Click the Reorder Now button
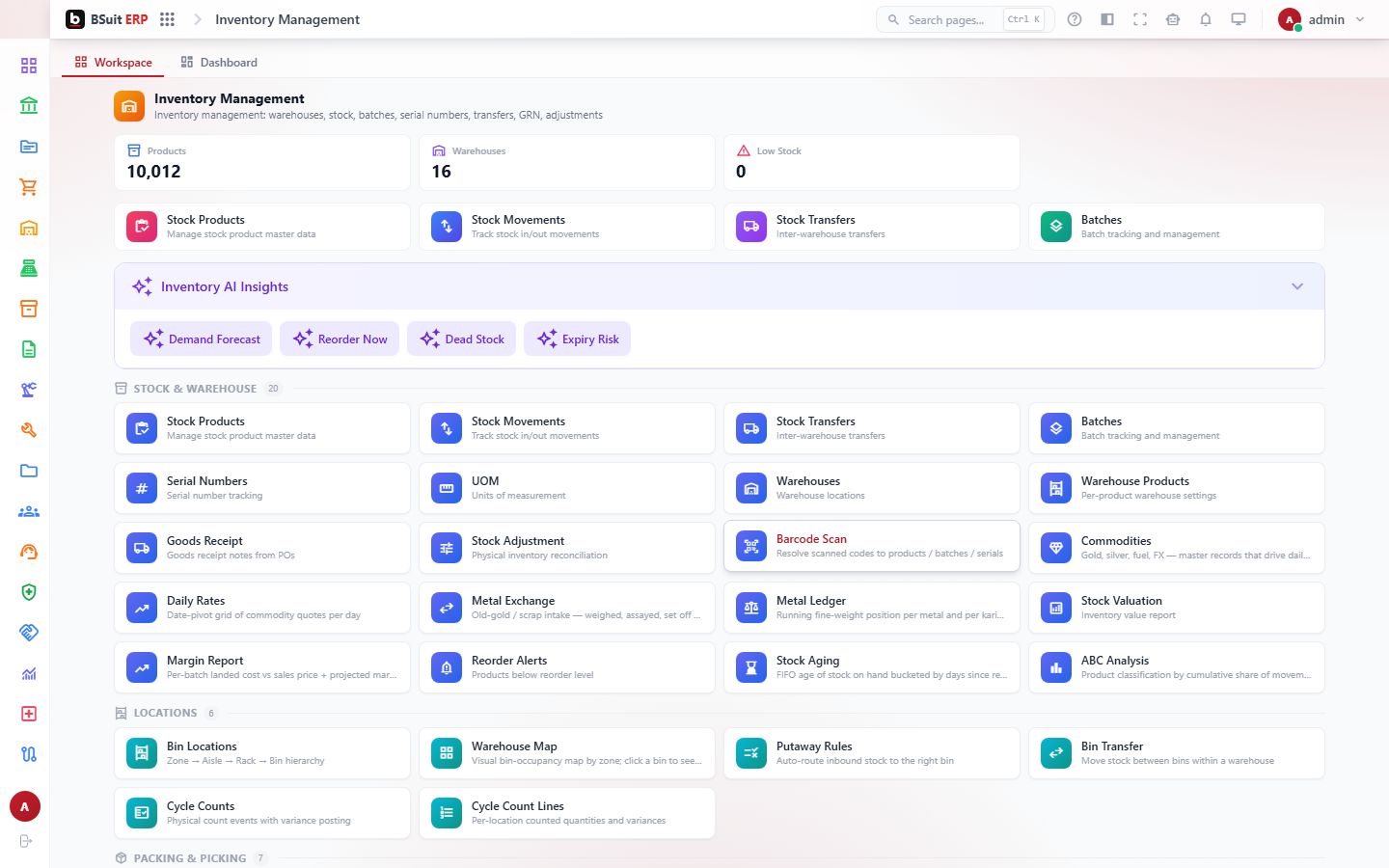The image size is (1389, 868). (x=340, y=339)
